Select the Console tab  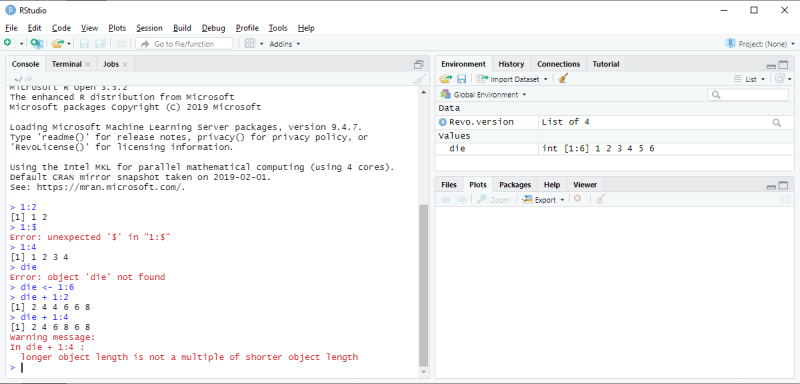[x=26, y=64]
